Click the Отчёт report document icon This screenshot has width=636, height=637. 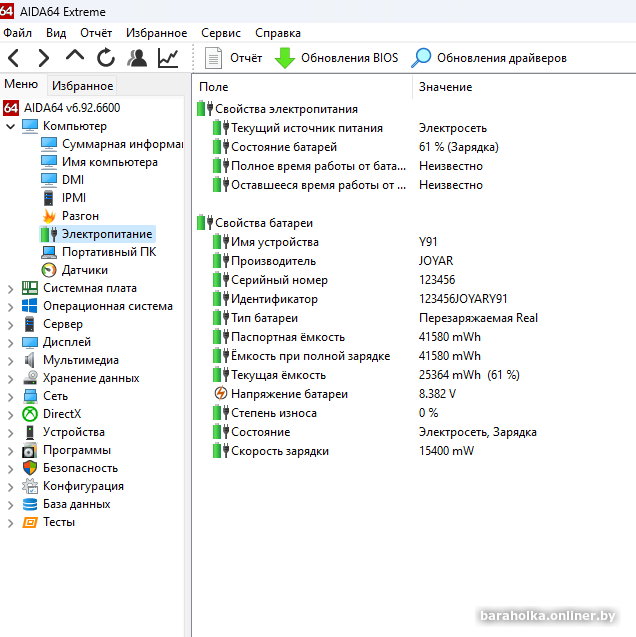pos(213,58)
